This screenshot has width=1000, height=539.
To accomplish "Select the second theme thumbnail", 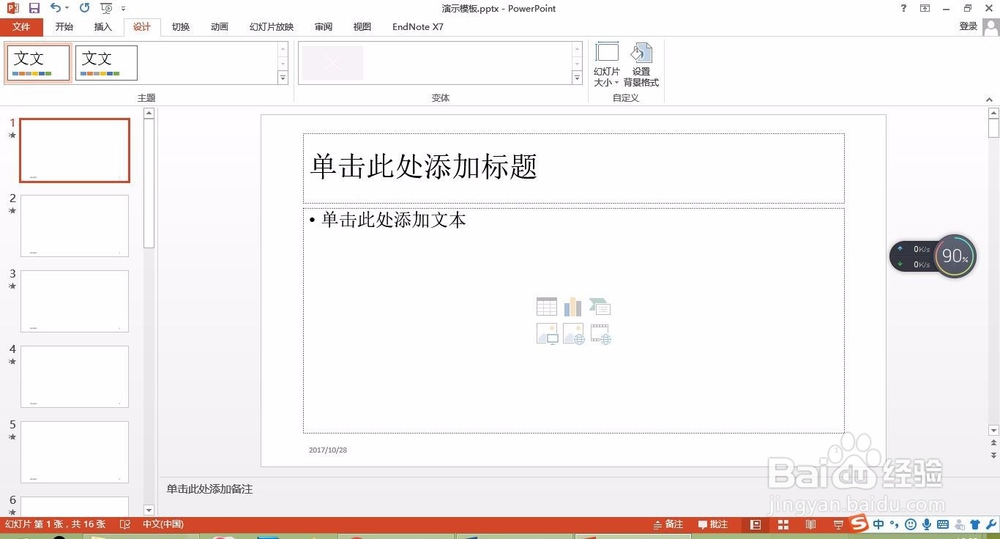I will pyautogui.click(x=107, y=63).
